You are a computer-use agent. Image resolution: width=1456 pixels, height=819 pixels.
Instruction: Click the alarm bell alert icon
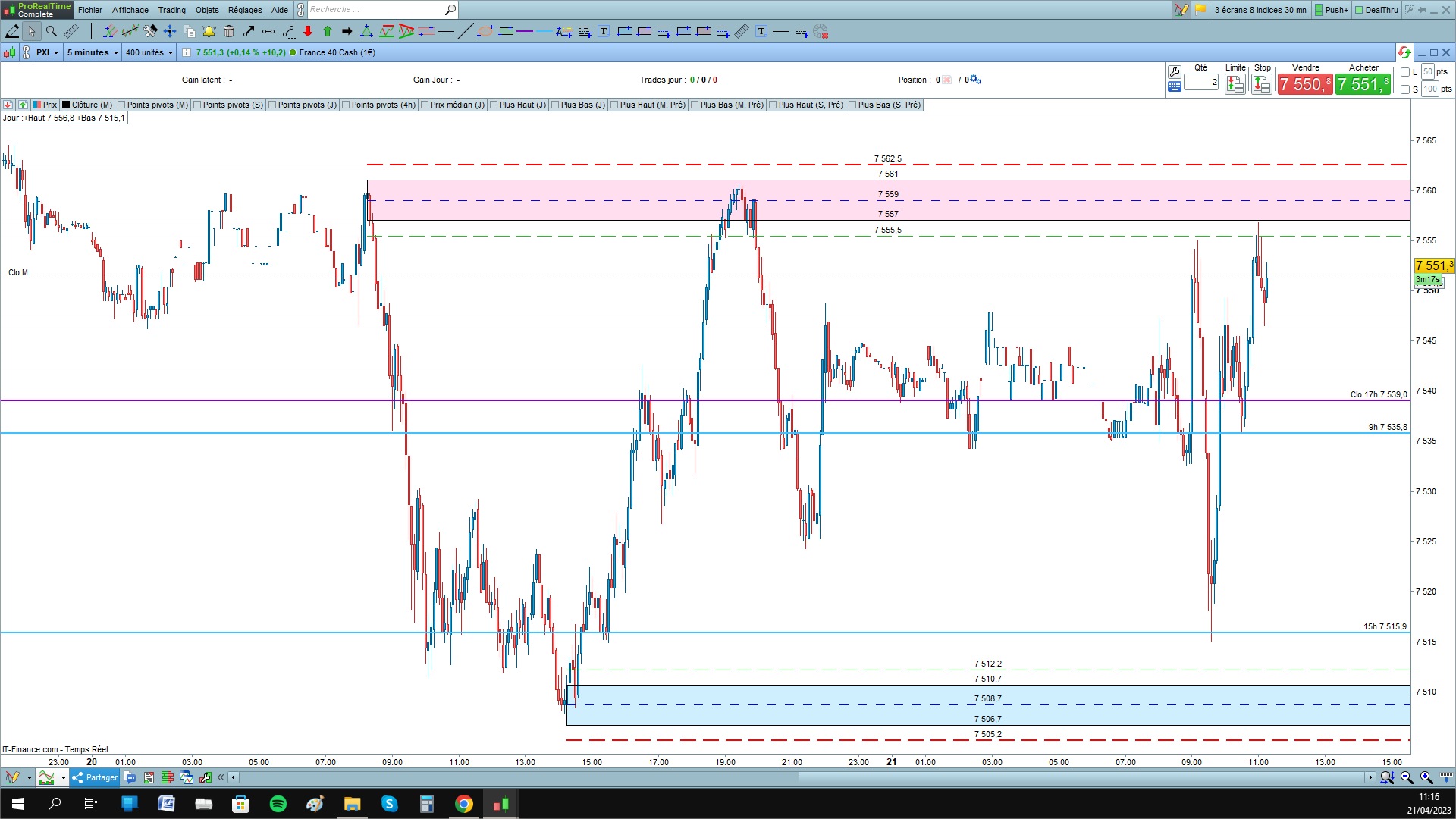click(209, 31)
